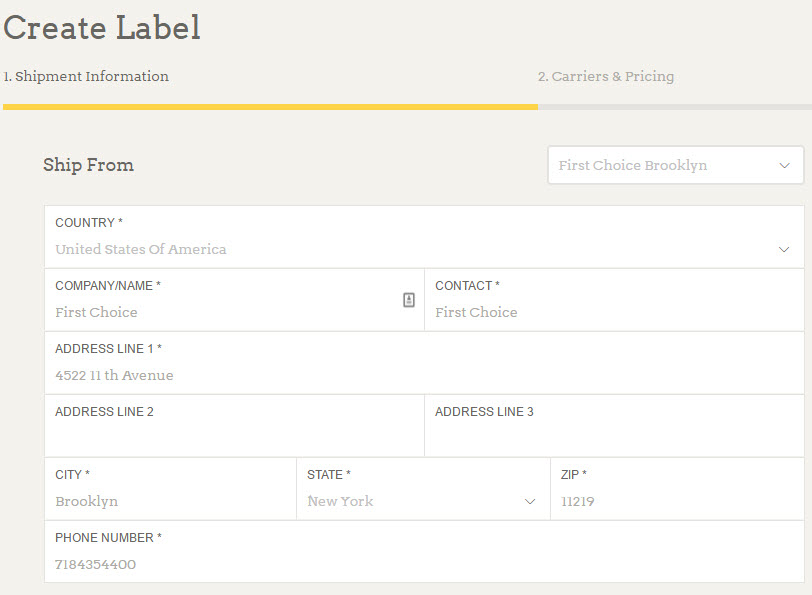Expand the First Choice Brooklyn dropdown arrow
This screenshot has width=812, height=595.
(x=784, y=166)
